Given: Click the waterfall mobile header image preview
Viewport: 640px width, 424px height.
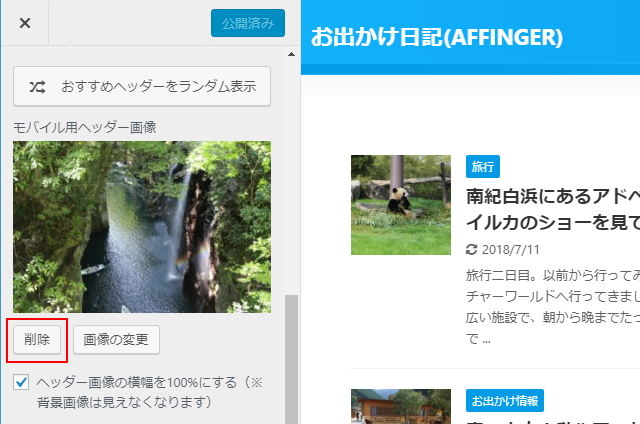Looking at the screenshot, I should point(142,227).
